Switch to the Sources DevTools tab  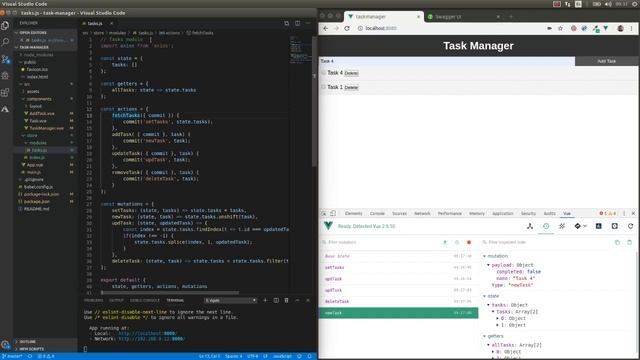point(399,213)
